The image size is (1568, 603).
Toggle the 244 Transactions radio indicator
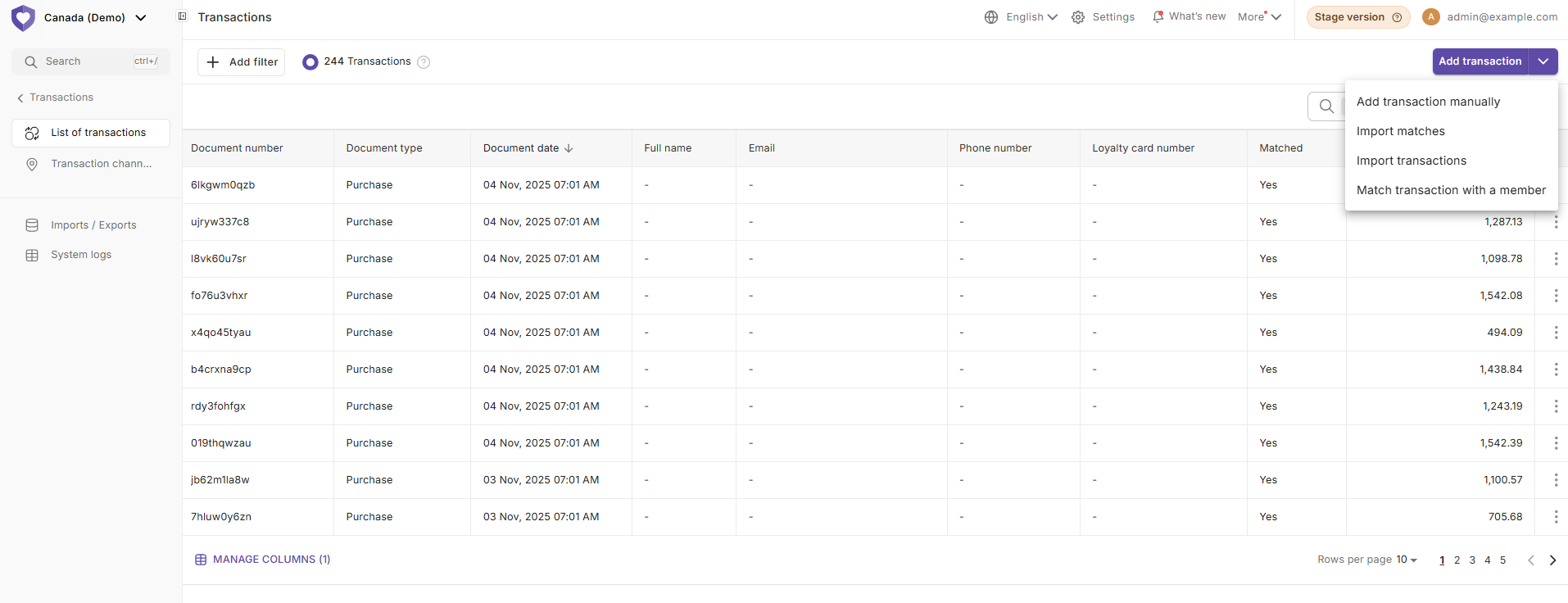pyautogui.click(x=310, y=62)
